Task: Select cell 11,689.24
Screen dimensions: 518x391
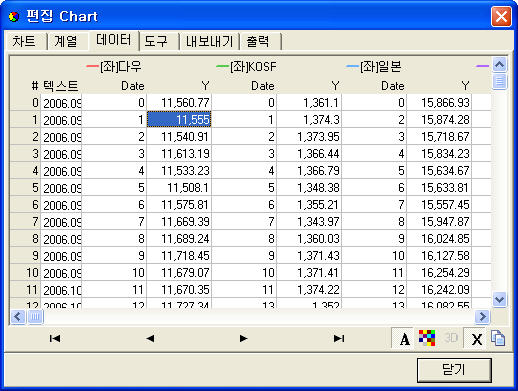Action: pyautogui.click(x=179, y=238)
